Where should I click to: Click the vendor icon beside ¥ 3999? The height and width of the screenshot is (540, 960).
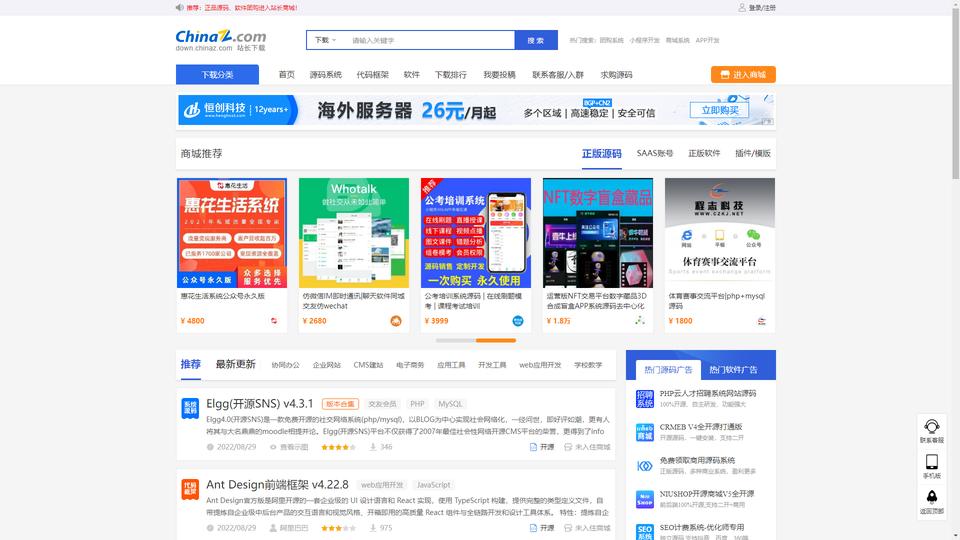click(518, 321)
